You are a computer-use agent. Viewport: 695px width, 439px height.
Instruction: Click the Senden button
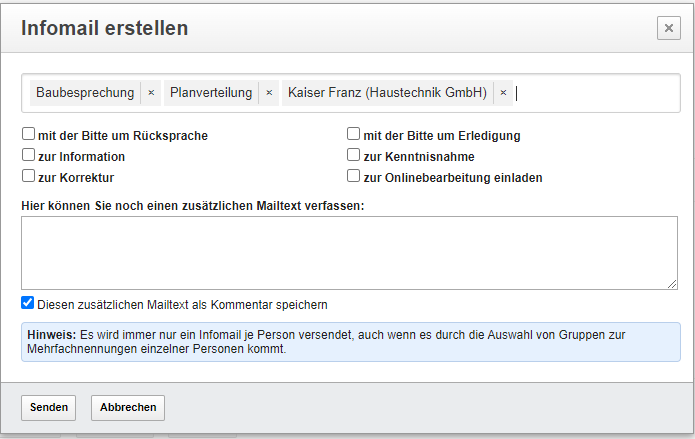coord(49,408)
